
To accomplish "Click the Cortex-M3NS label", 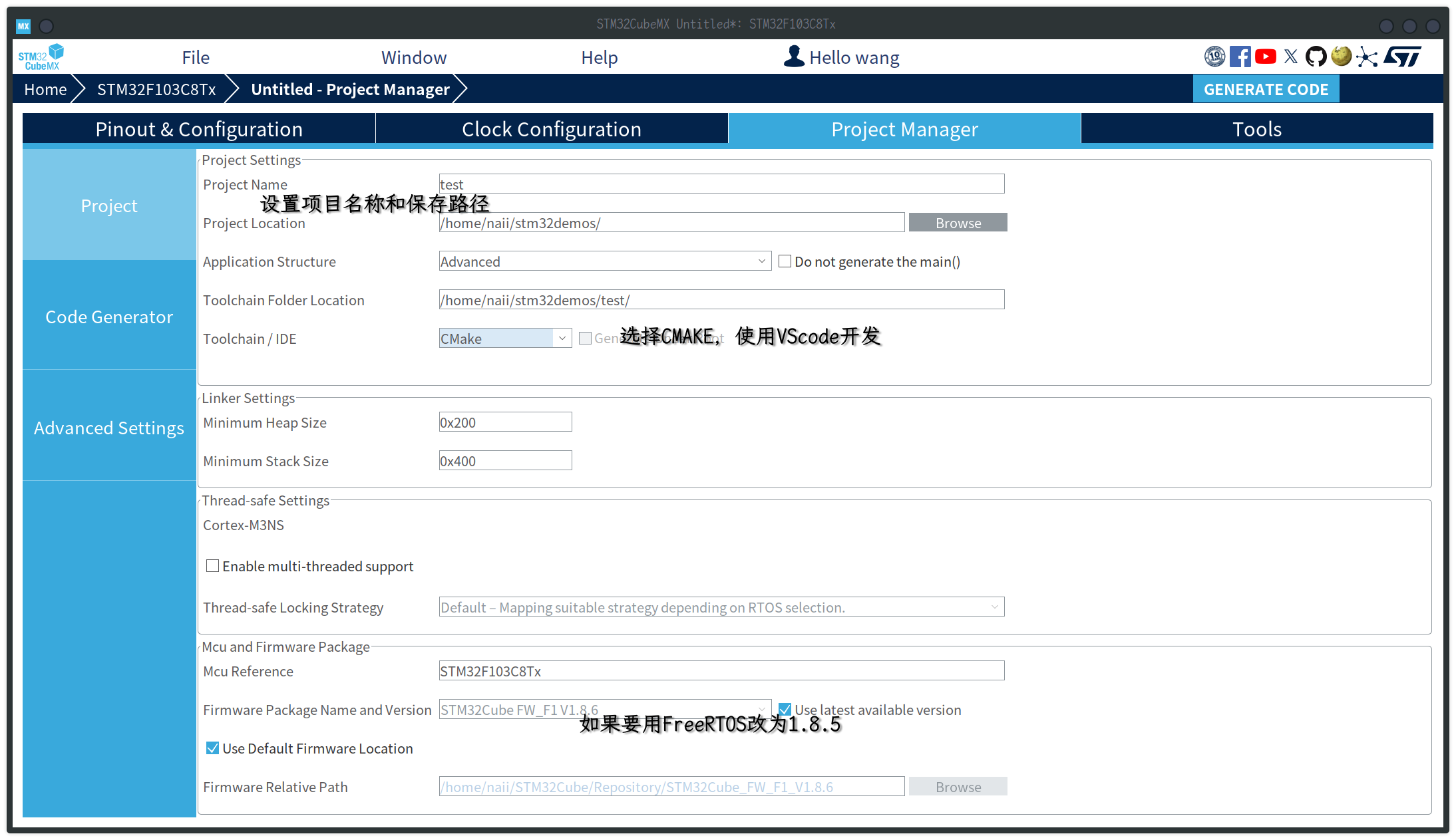I will click(244, 525).
